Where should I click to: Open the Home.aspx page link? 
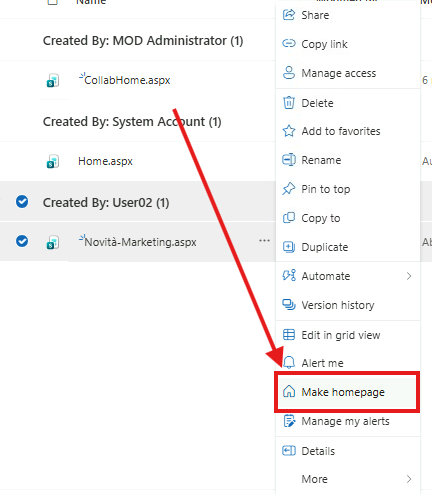click(105, 161)
